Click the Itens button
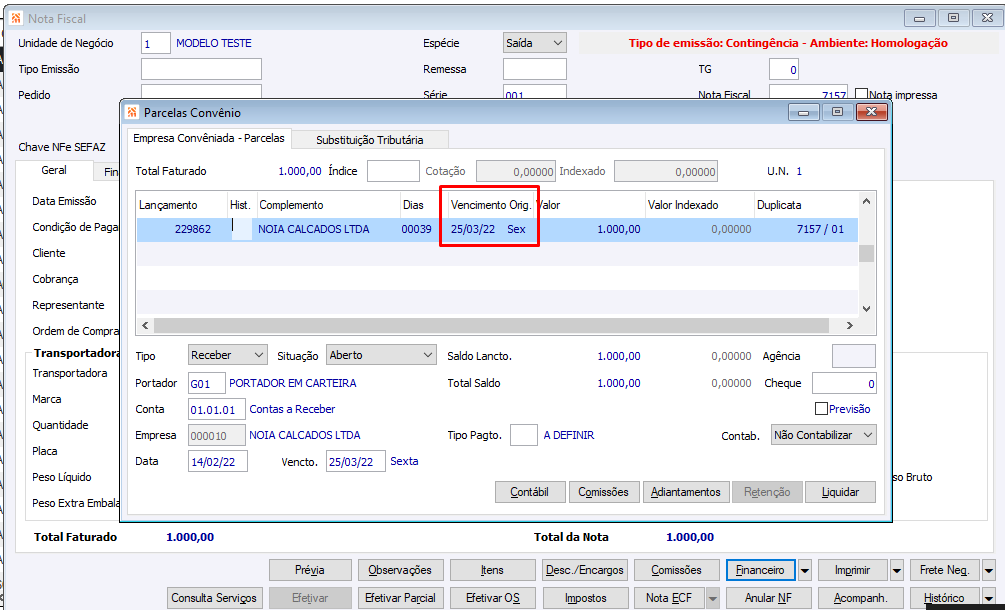The image size is (1005, 610). coord(492,570)
